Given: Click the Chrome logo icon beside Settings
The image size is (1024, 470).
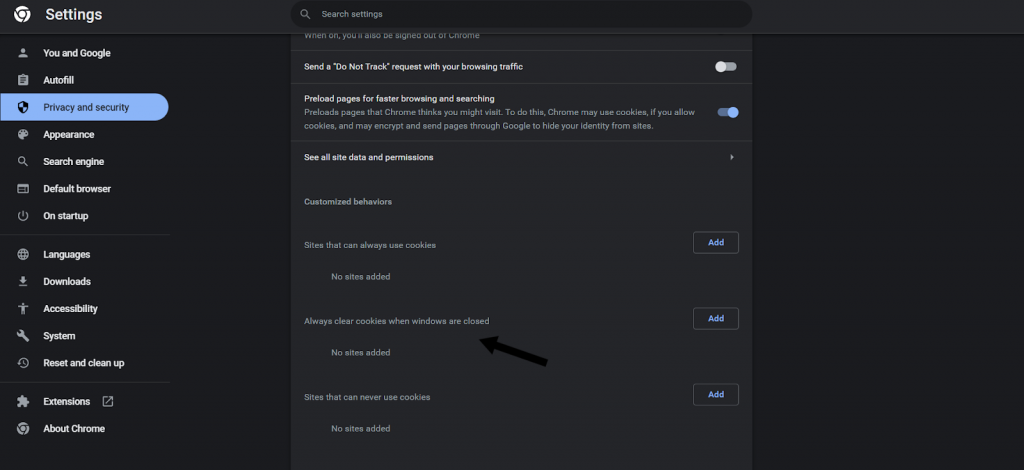Looking at the screenshot, I should [21, 15].
